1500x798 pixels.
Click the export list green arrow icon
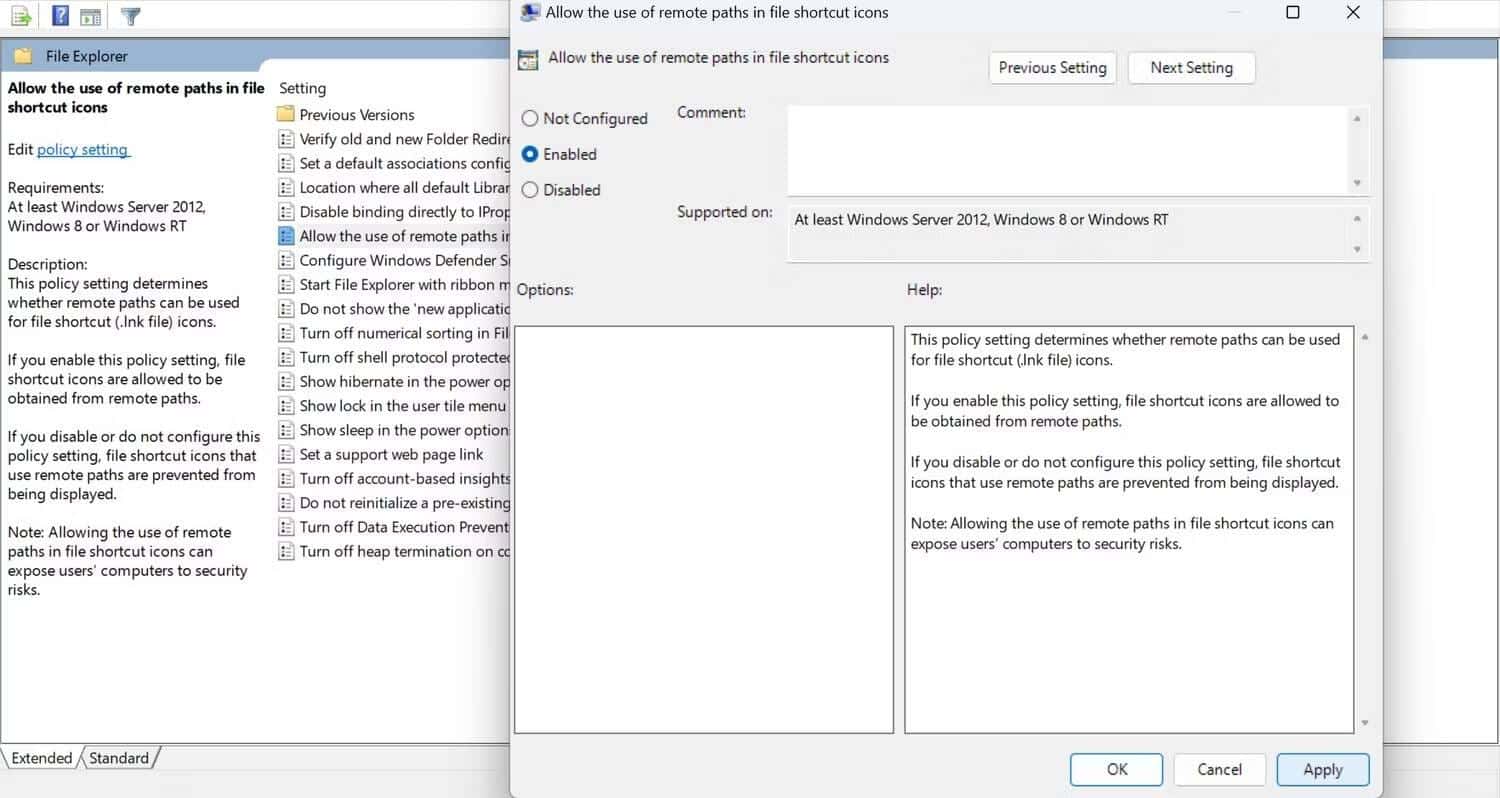20,16
